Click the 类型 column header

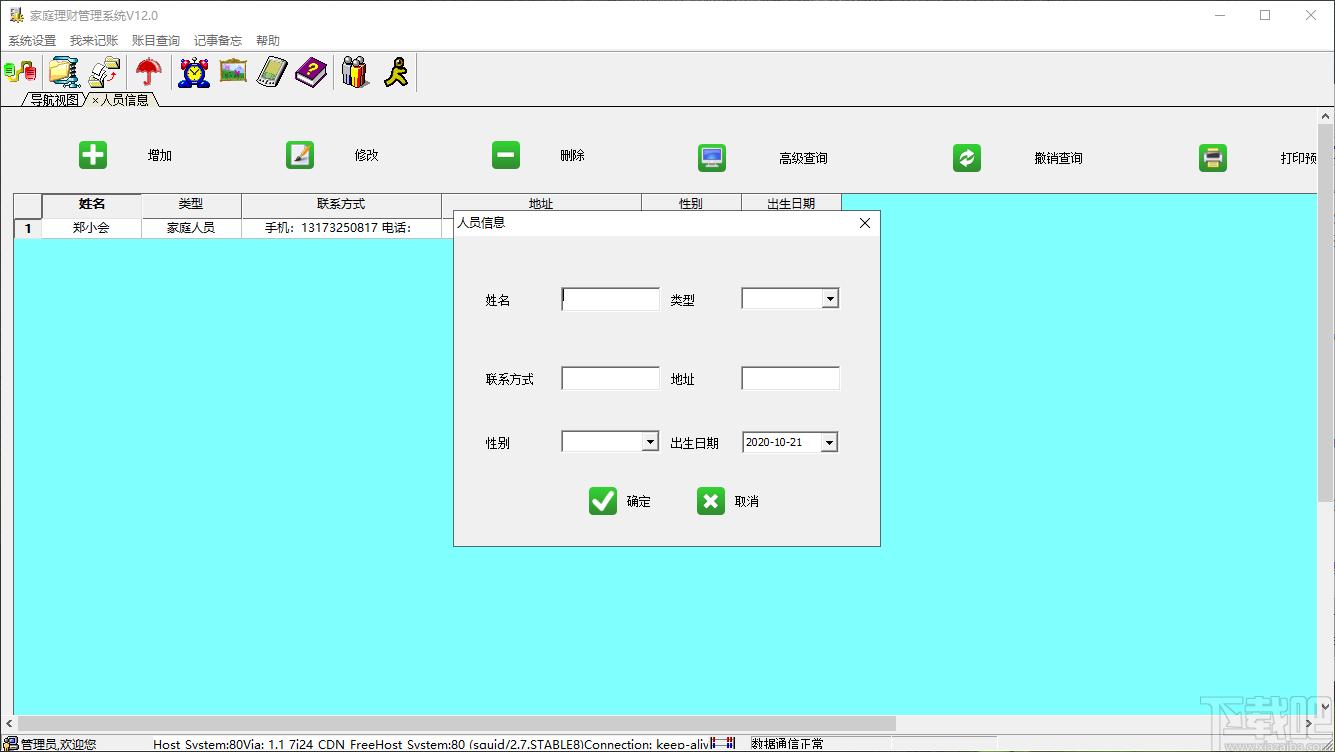pos(191,204)
